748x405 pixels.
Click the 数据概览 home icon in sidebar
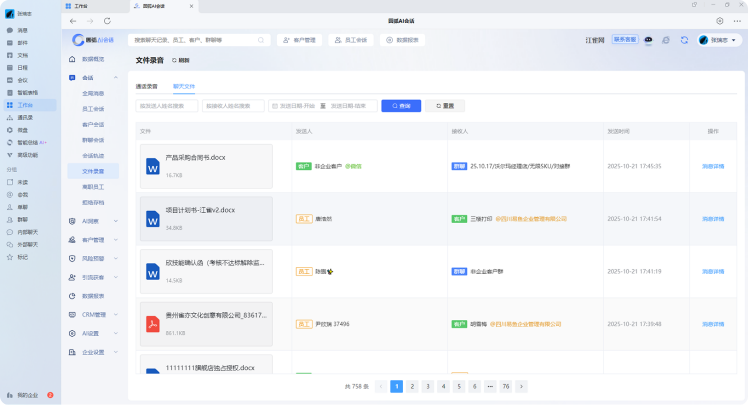[72, 60]
